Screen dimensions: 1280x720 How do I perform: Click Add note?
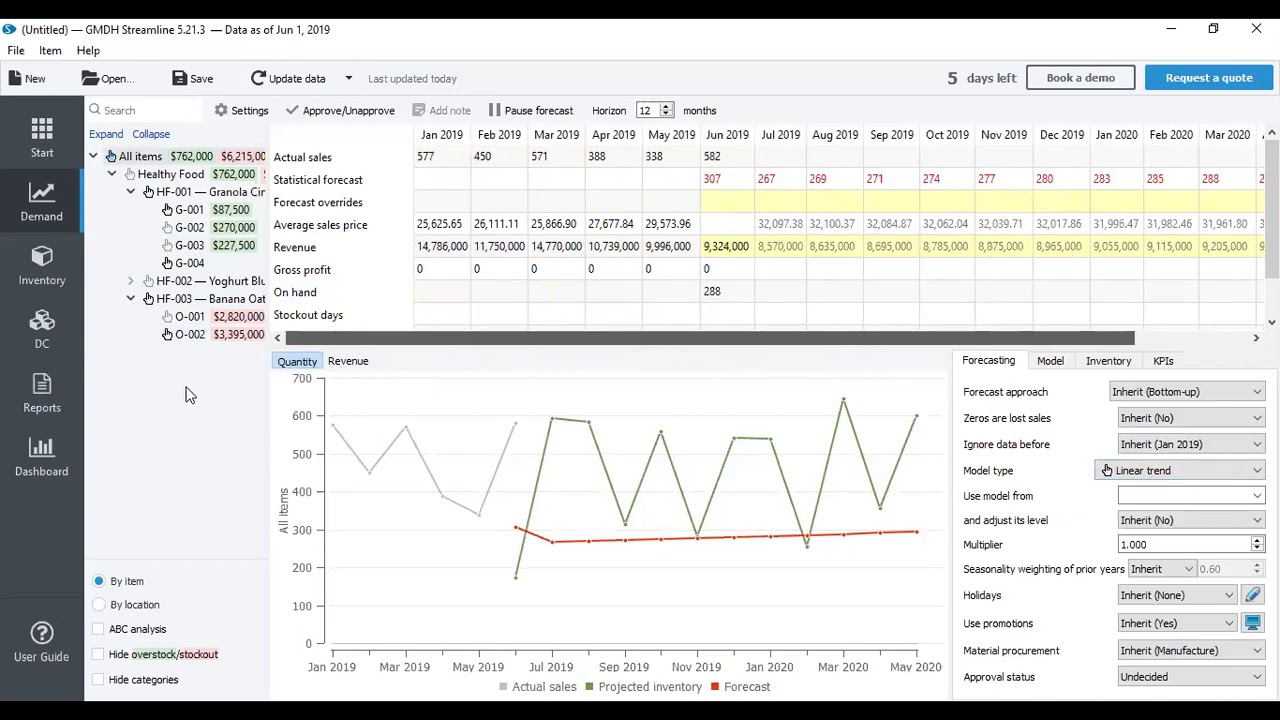point(441,110)
